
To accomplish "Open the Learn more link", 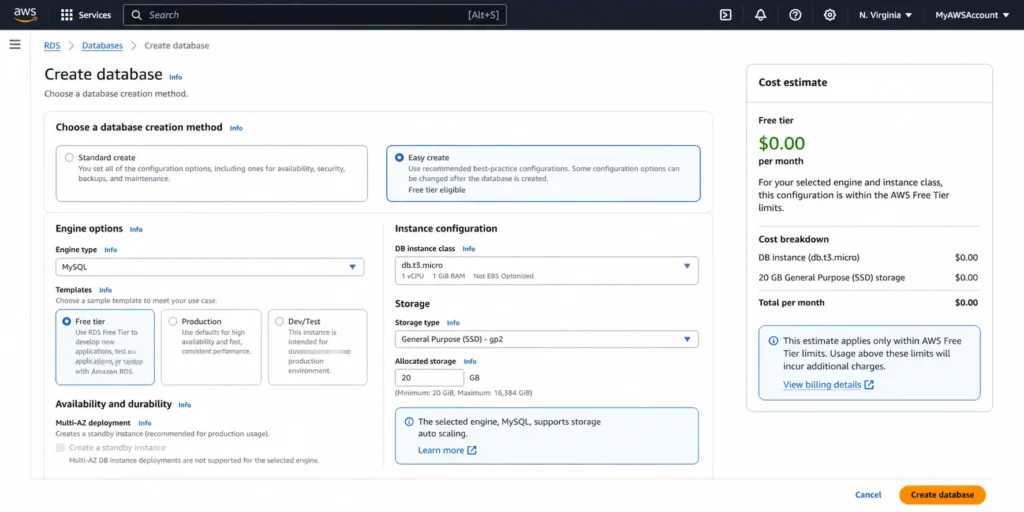I will click(x=441, y=451).
